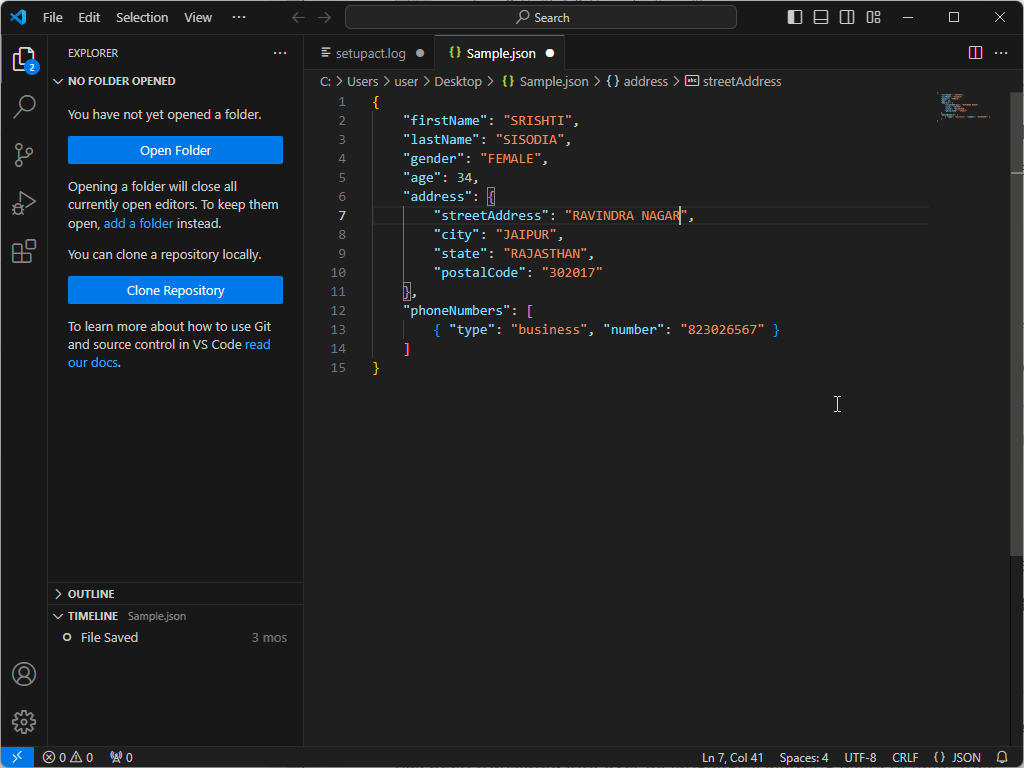
Task: Click the Clone Repository button
Action: (176, 290)
